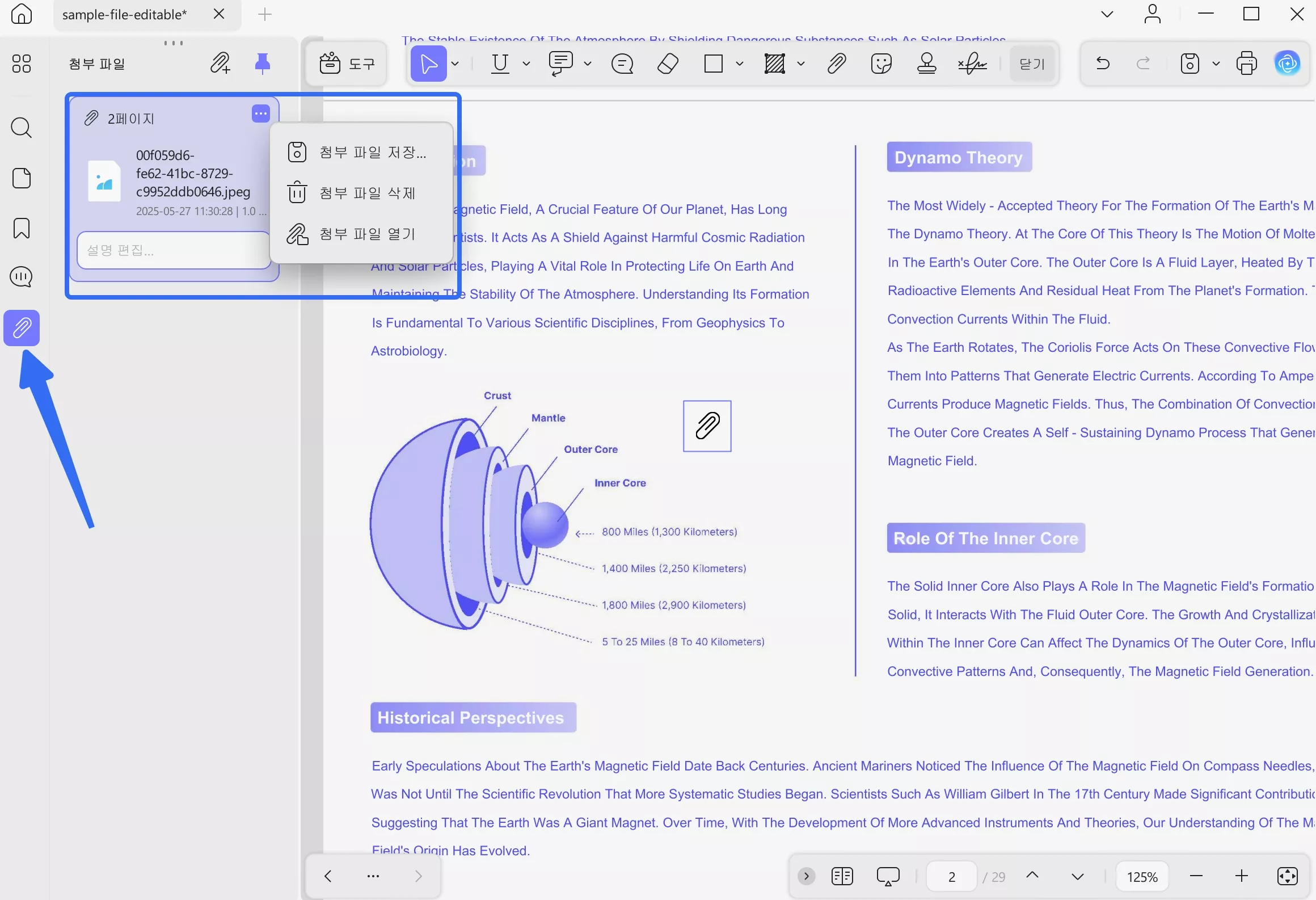
Task: Select the underline markup tool
Action: [x=500, y=64]
